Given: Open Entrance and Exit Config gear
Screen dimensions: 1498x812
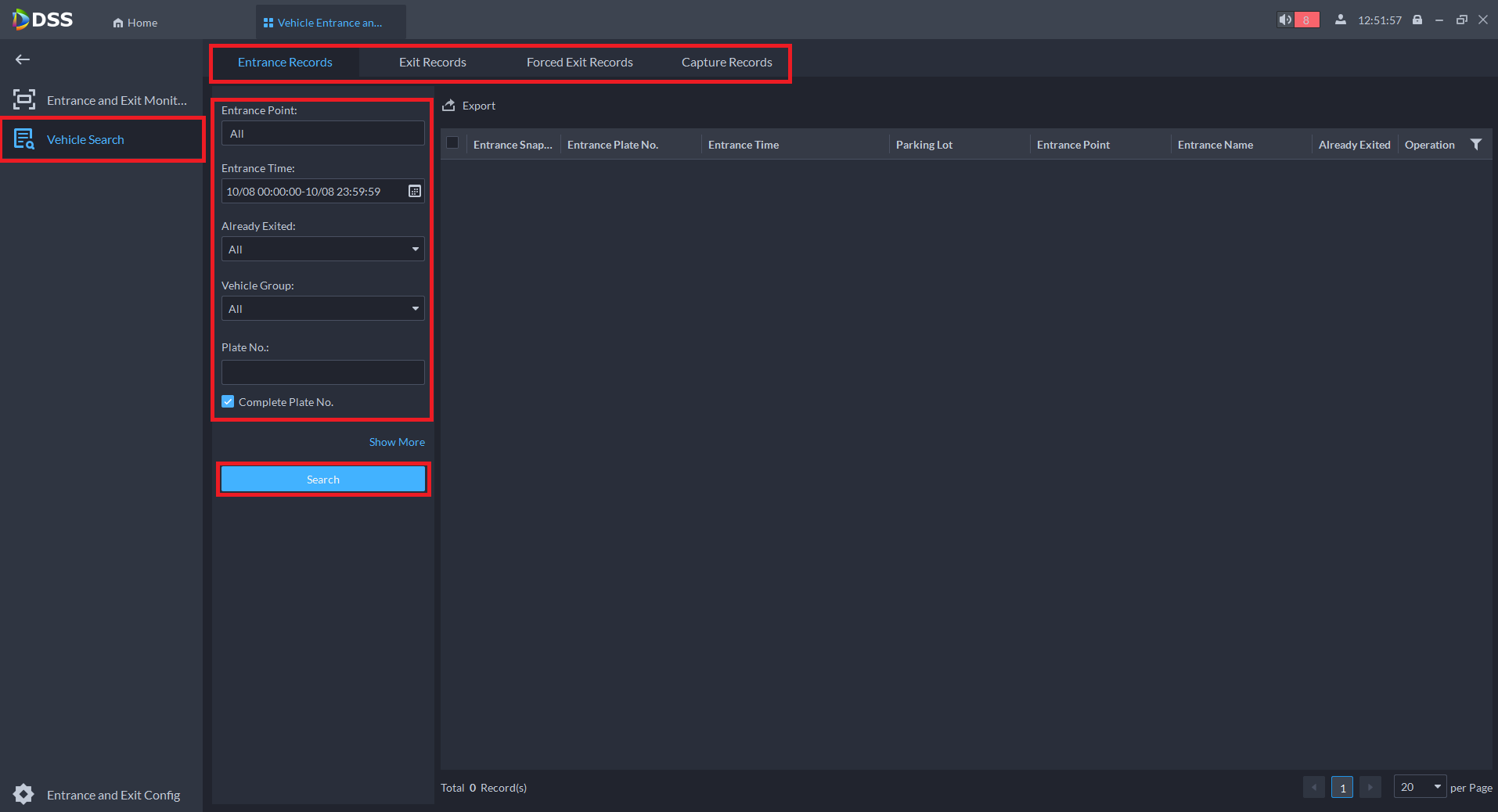Looking at the screenshot, I should [23, 794].
